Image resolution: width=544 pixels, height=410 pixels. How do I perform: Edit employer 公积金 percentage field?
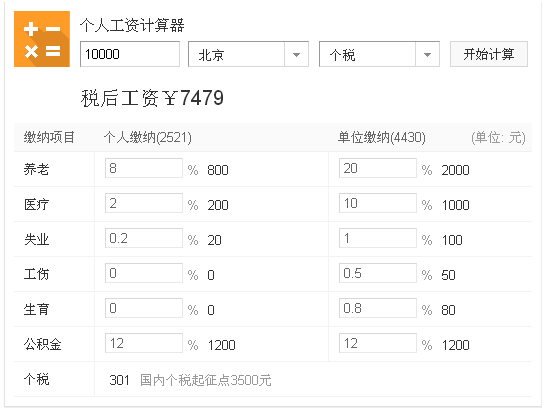coord(377,343)
